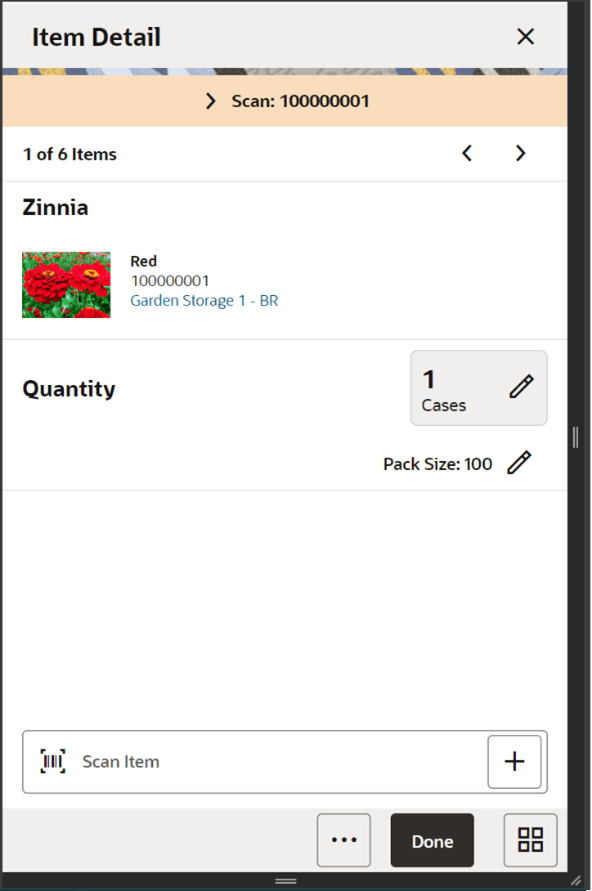This screenshot has width=592, height=891.
Task: Close the Item Detail panel
Action: coord(525,36)
